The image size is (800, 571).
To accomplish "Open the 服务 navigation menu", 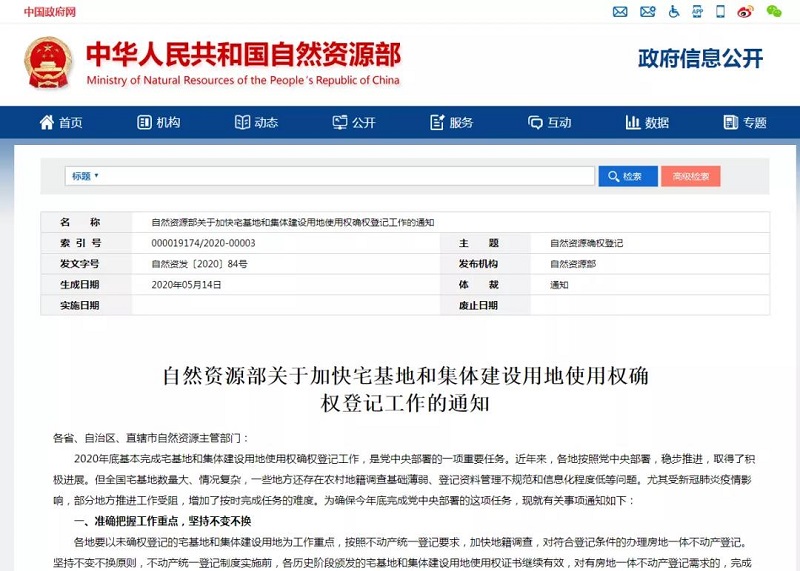I will 451,122.
